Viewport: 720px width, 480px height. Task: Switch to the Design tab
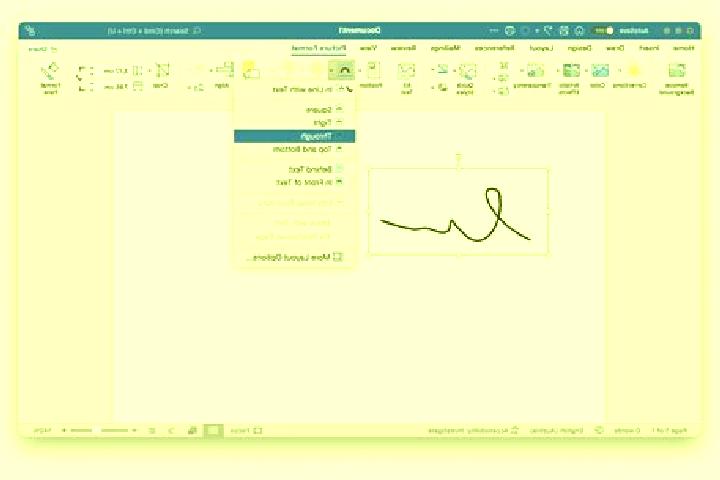click(x=580, y=48)
